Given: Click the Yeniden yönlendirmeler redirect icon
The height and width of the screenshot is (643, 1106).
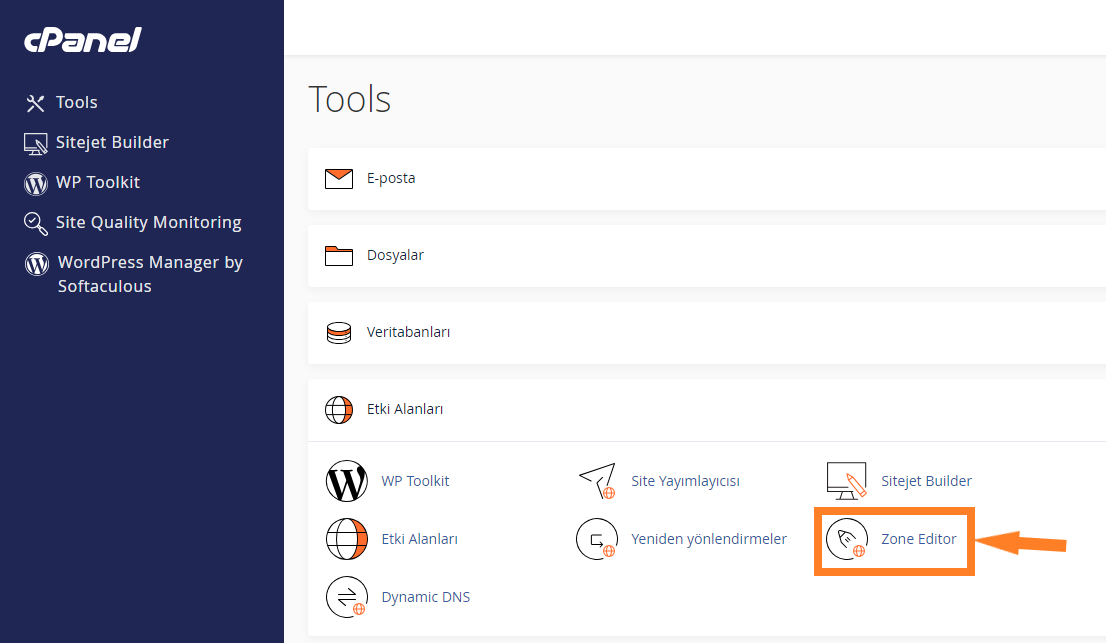Looking at the screenshot, I should pyautogui.click(x=597, y=539).
